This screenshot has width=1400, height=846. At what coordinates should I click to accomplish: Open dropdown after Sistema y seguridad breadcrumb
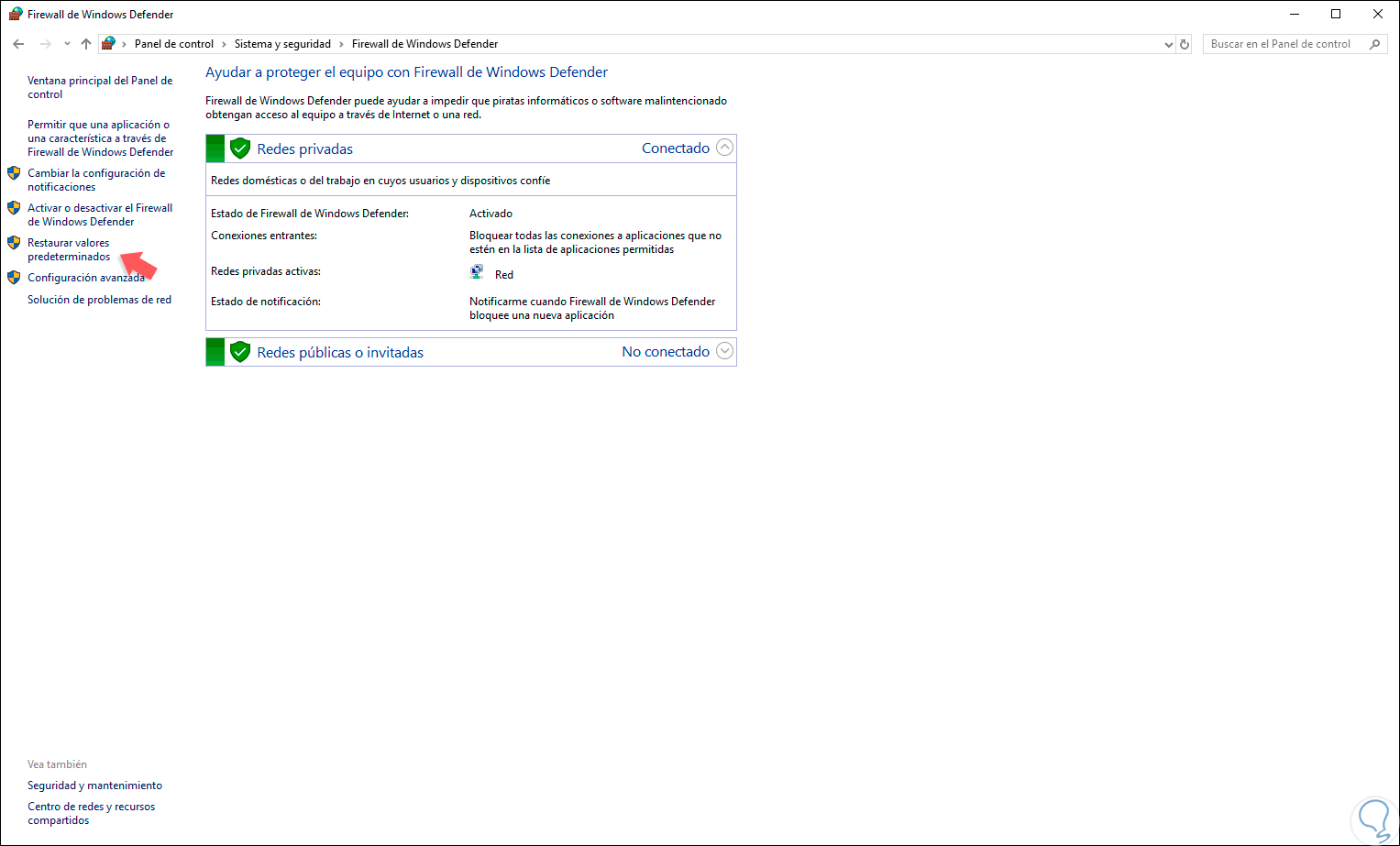pyautogui.click(x=341, y=44)
